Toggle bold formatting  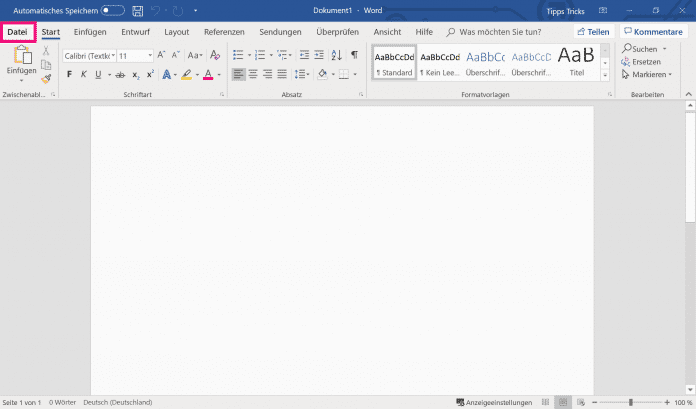[x=69, y=75]
